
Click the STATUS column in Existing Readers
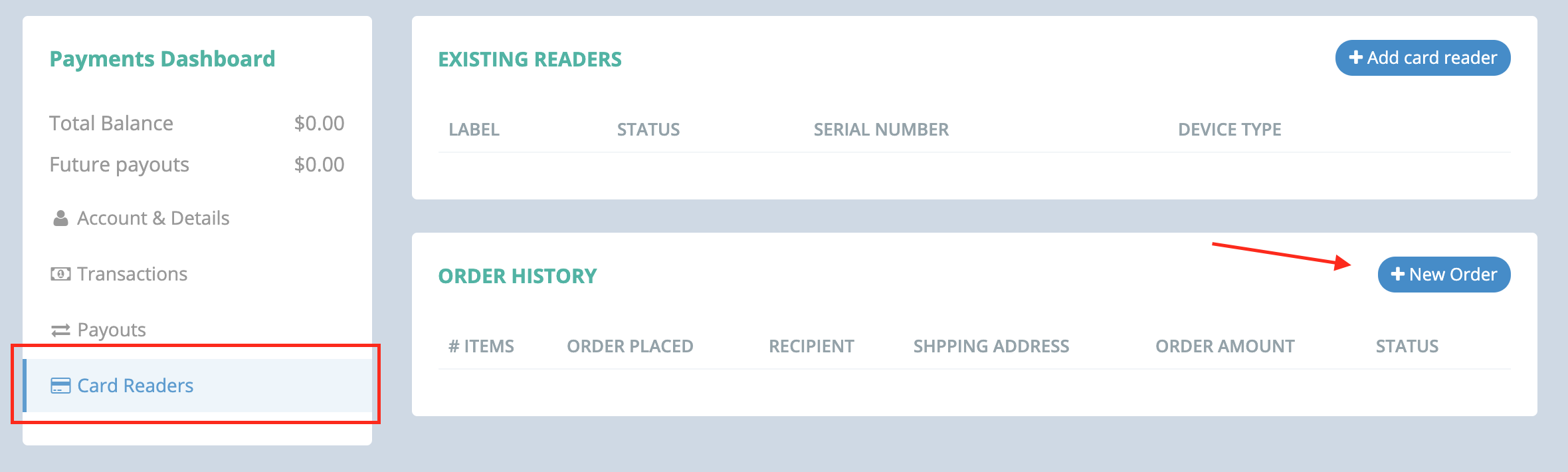(648, 129)
